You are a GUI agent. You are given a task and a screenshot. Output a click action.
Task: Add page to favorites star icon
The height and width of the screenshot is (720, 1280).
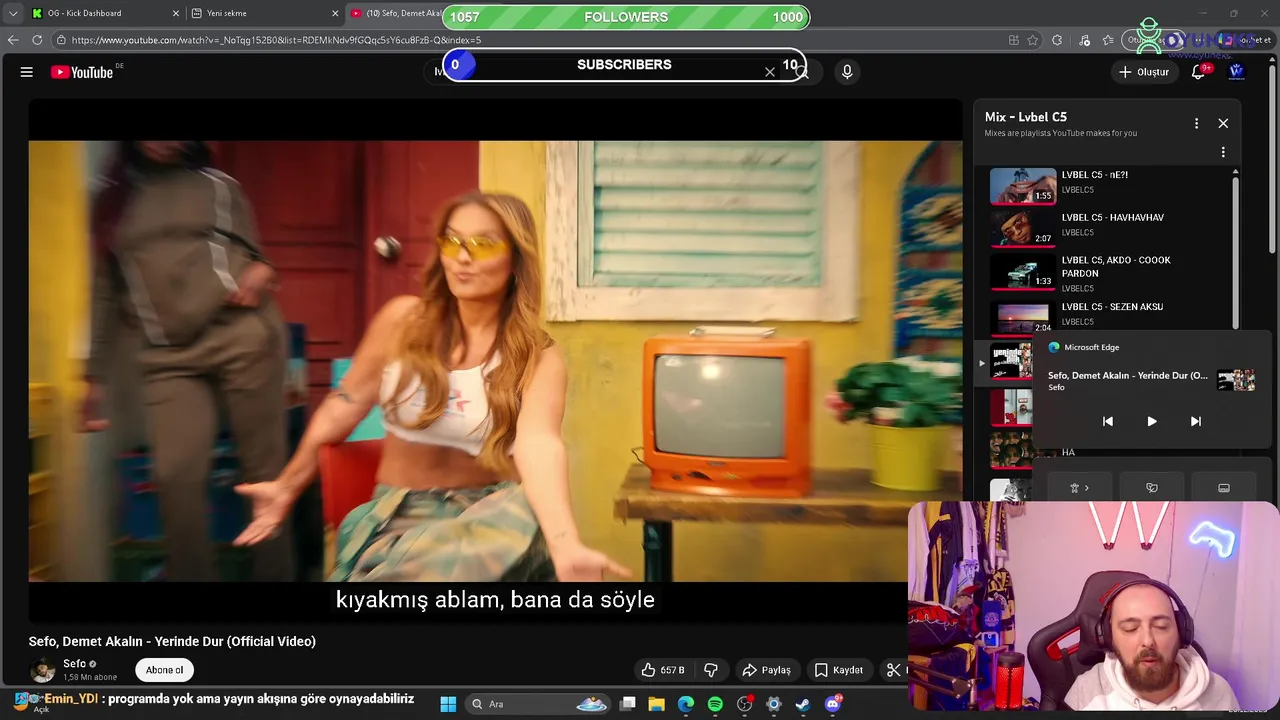[1033, 40]
